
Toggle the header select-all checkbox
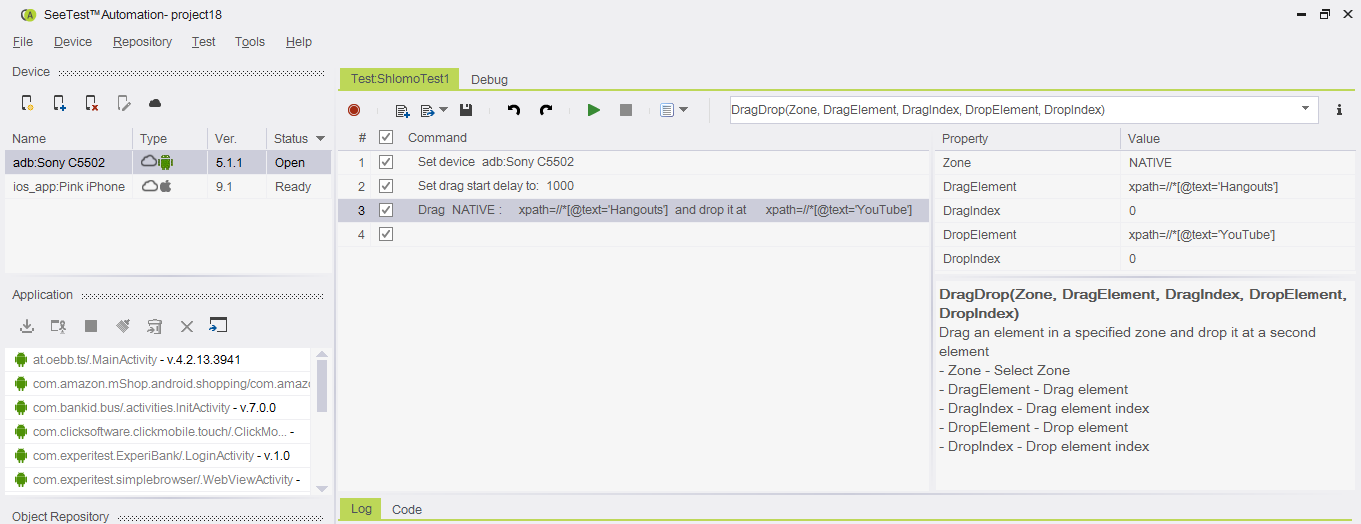click(386, 138)
